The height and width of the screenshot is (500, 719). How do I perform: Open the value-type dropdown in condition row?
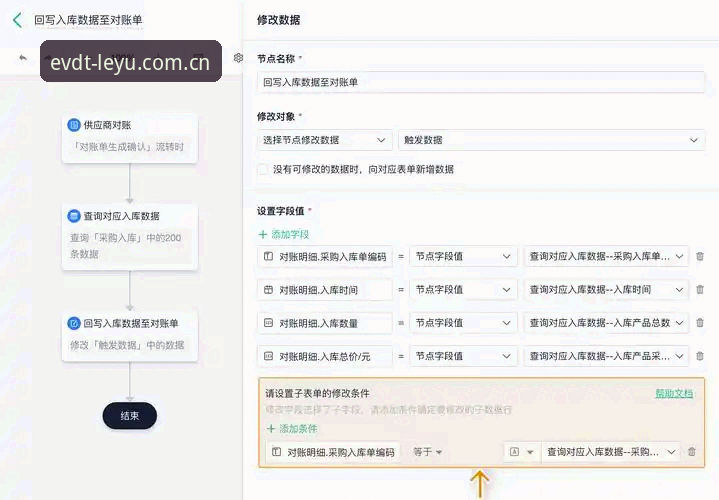(522, 452)
